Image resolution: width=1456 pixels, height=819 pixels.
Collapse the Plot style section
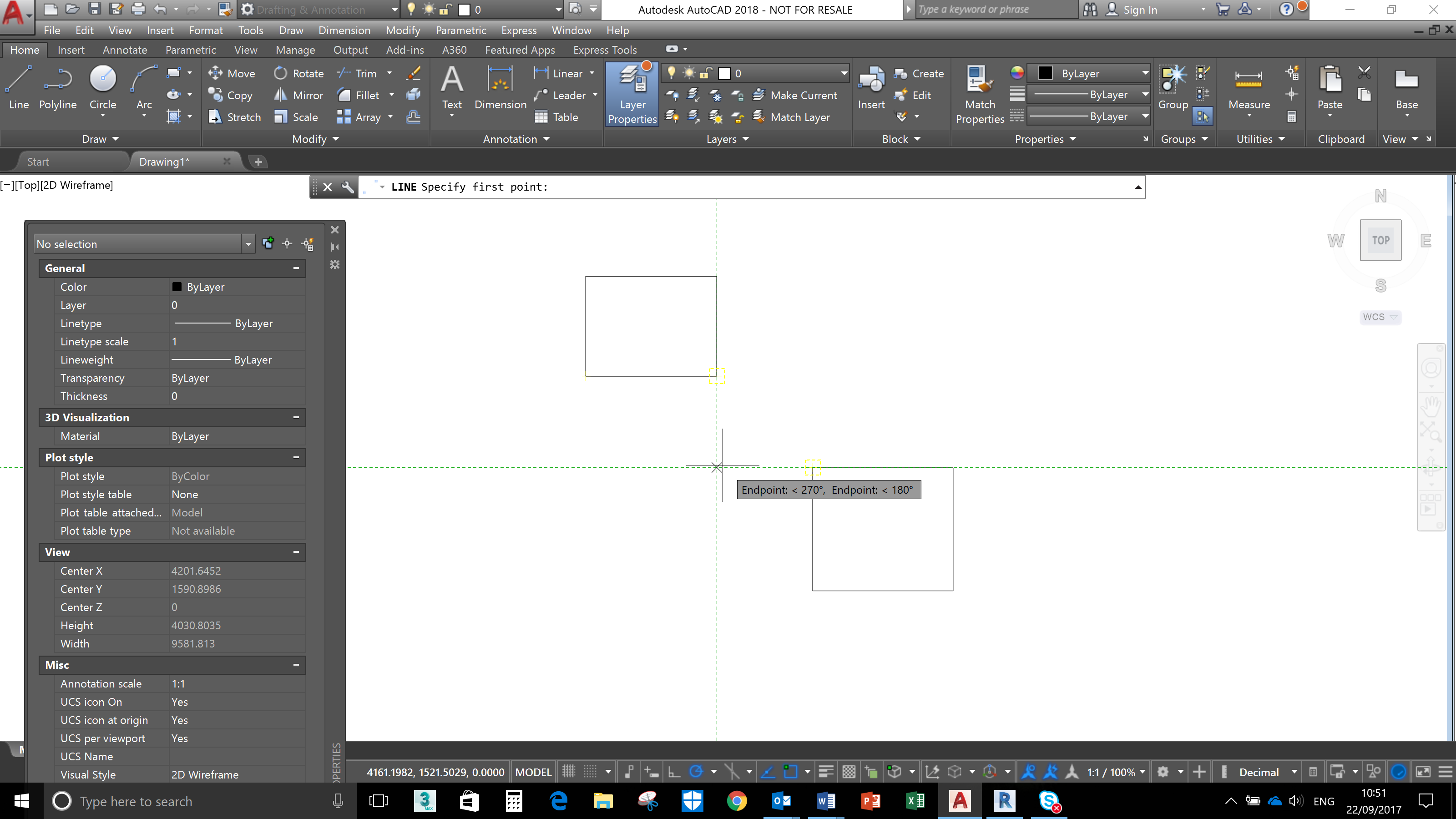[x=296, y=457]
